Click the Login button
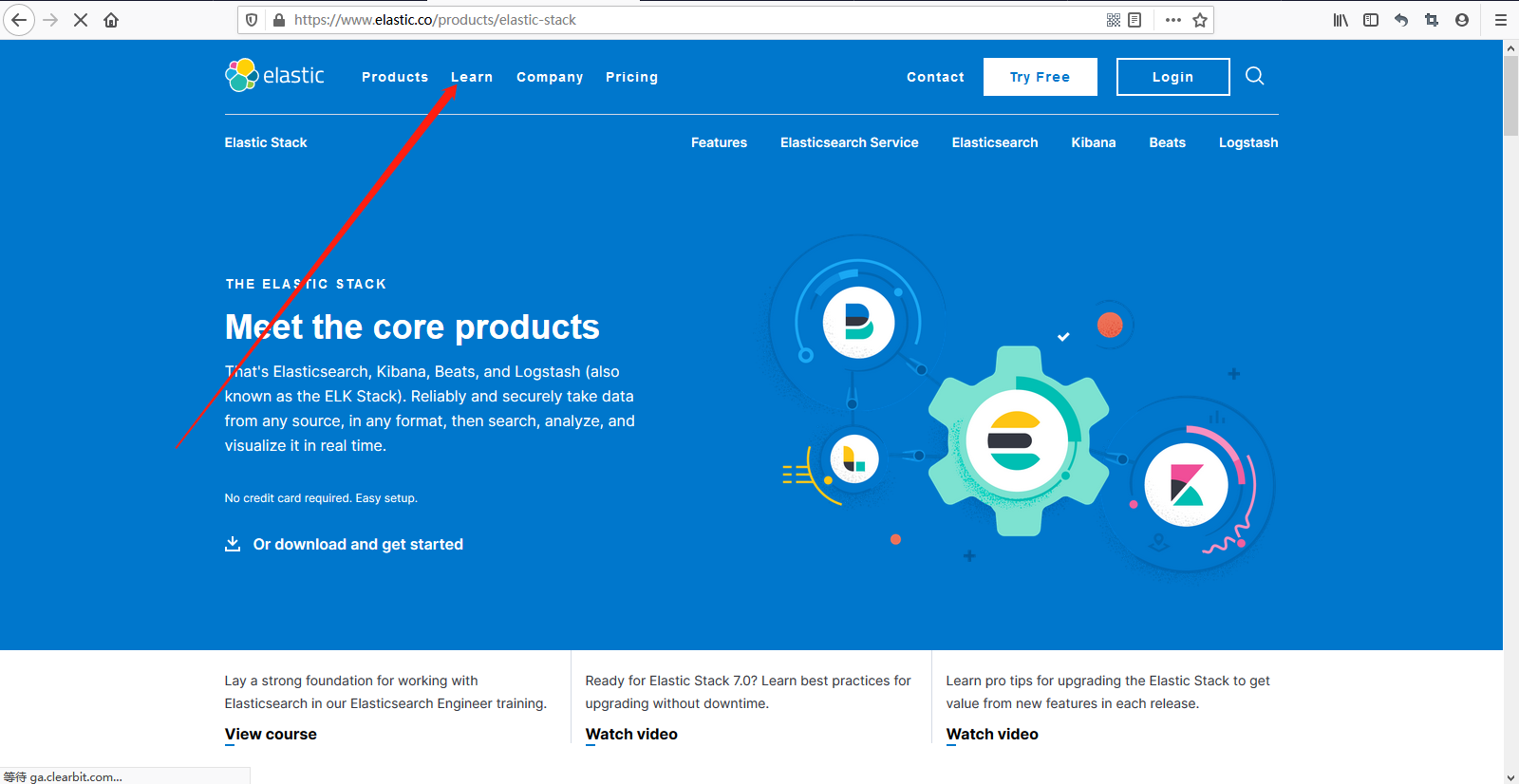This screenshot has width=1519, height=784. [x=1173, y=77]
